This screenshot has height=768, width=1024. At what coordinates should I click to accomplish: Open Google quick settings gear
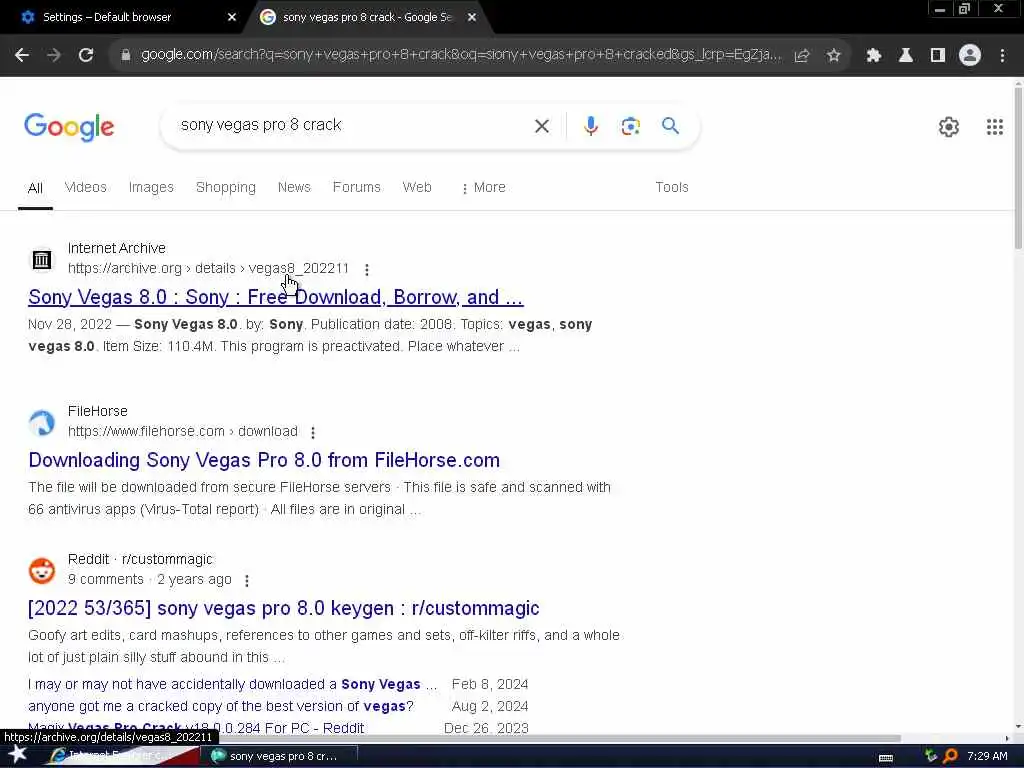coord(948,127)
